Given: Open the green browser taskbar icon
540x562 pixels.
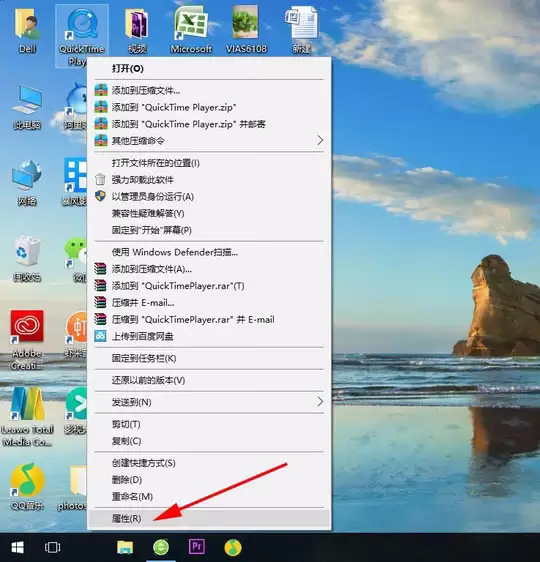Looking at the screenshot, I should pyautogui.click(x=161, y=547).
